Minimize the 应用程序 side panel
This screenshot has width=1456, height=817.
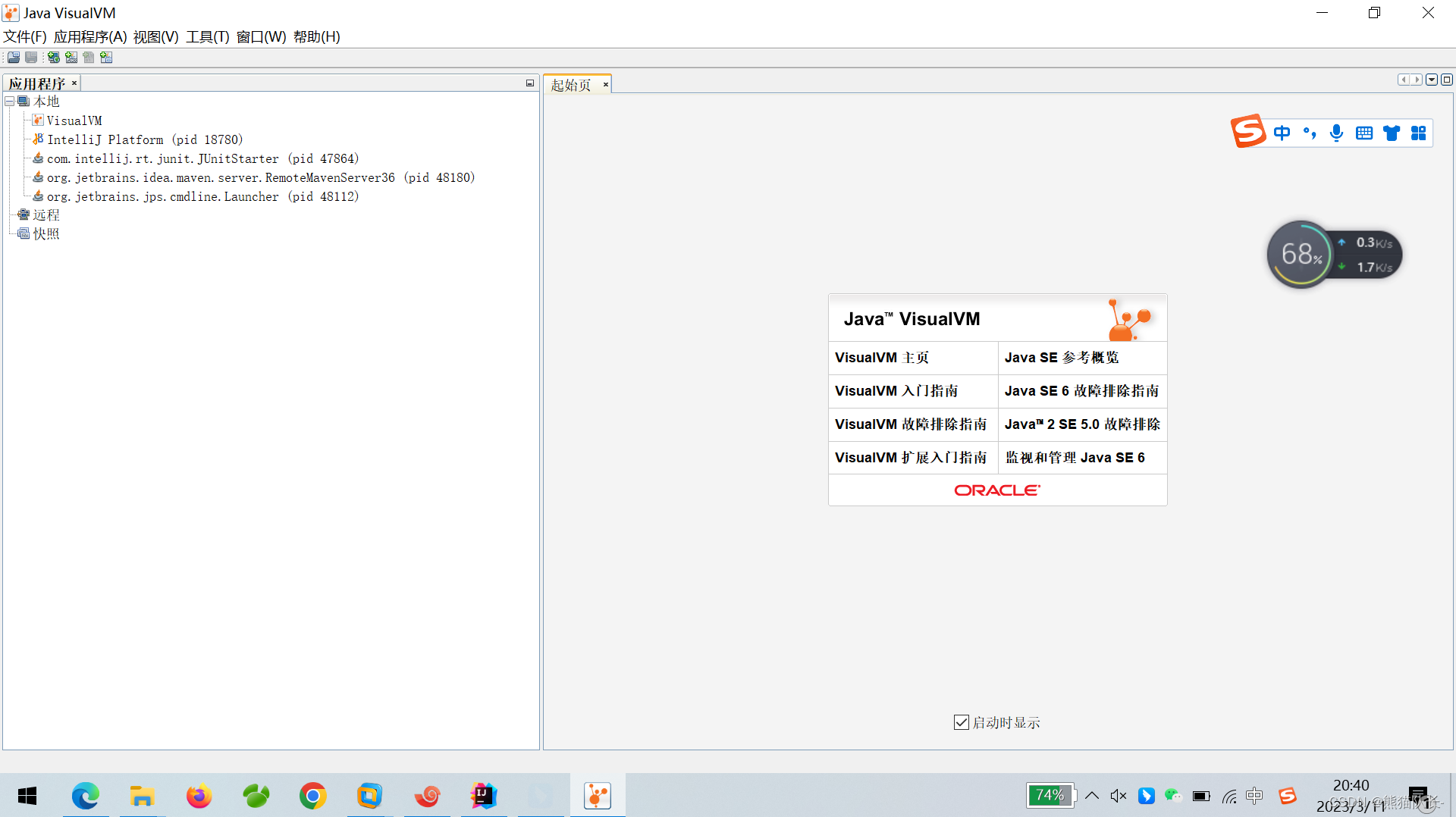pyautogui.click(x=530, y=83)
